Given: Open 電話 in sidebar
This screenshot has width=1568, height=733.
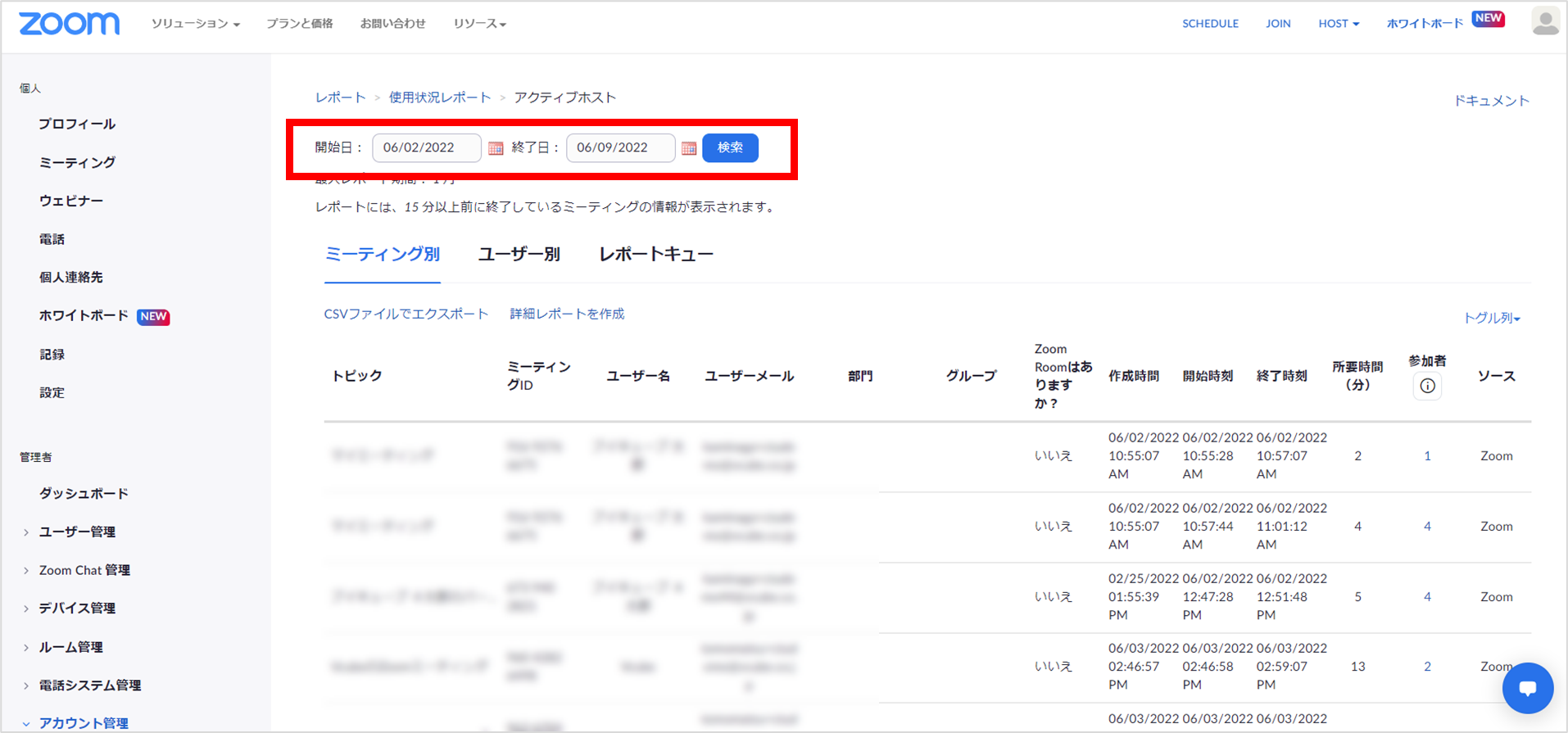Looking at the screenshot, I should click(x=52, y=239).
